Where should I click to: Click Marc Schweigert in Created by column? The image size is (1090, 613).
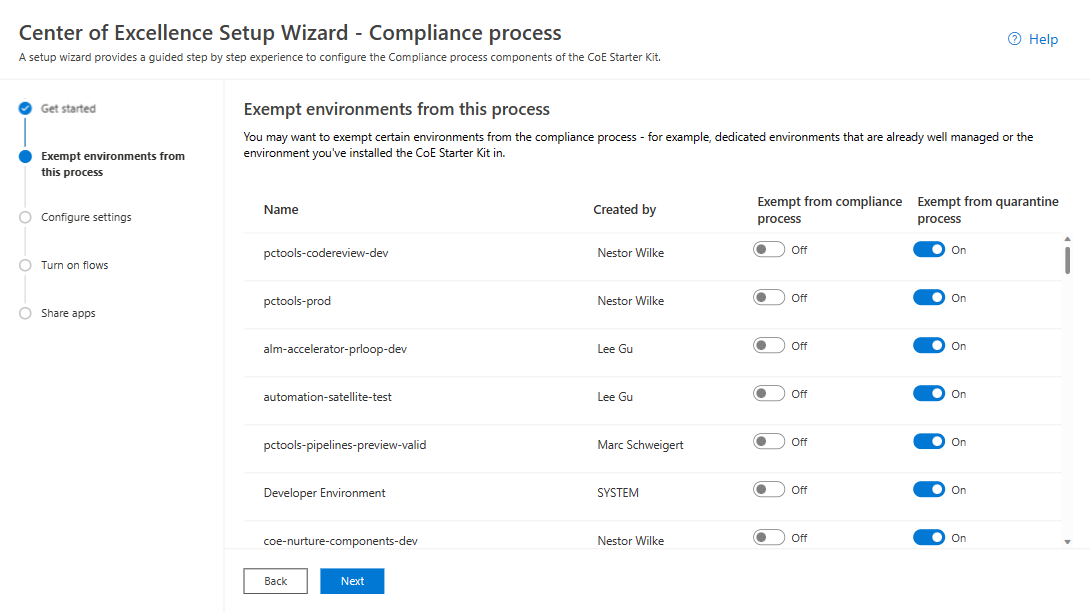pyautogui.click(x=640, y=445)
